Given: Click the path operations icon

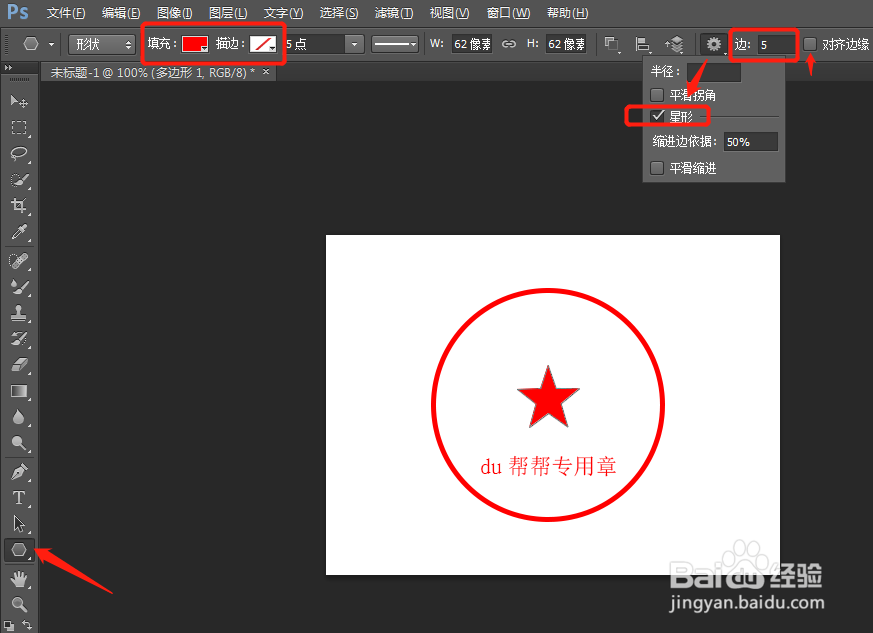Looking at the screenshot, I should (612, 44).
